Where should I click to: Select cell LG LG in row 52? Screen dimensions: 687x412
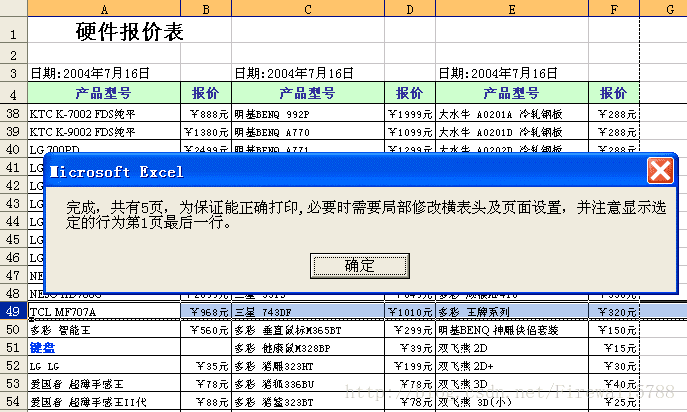[104, 366]
